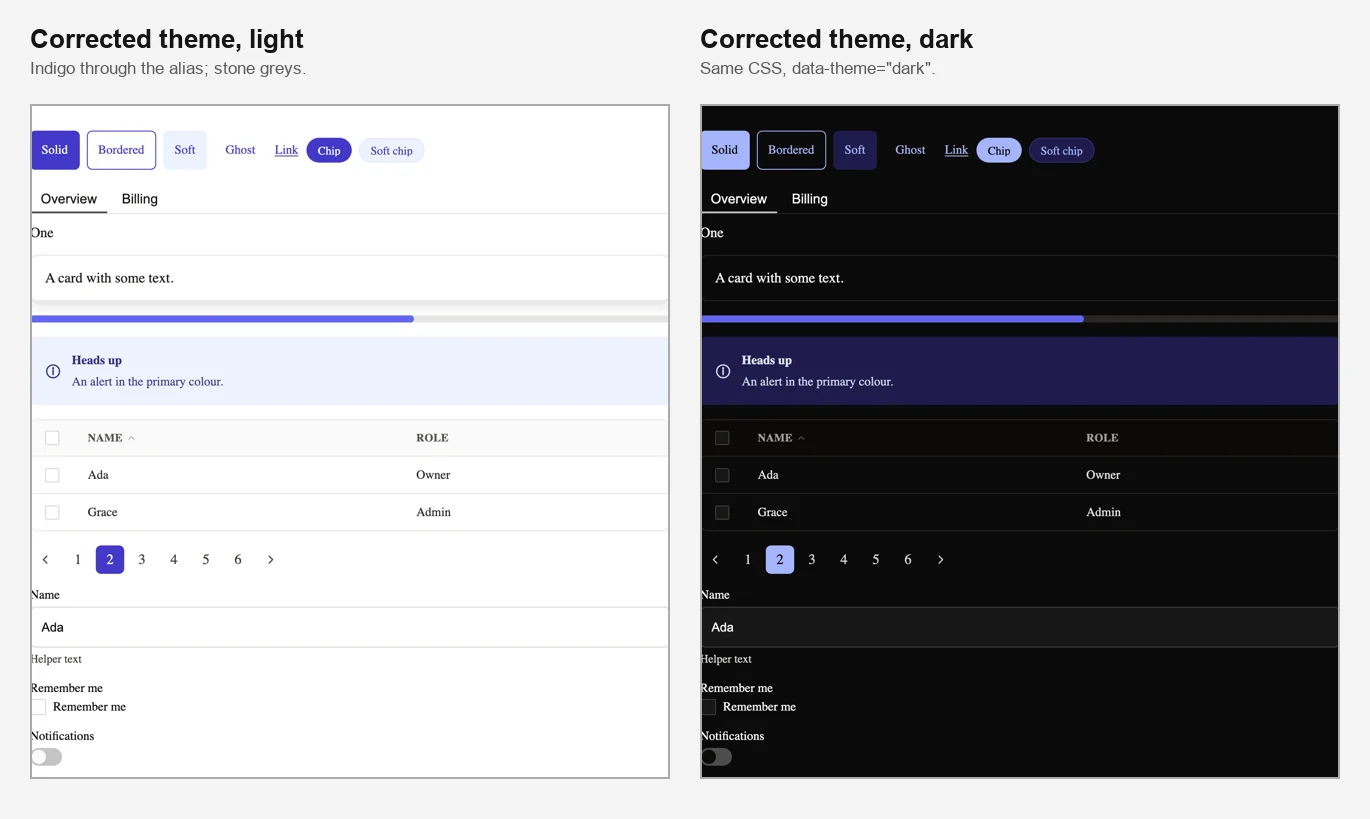The width and height of the screenshot is (1370, 819).
Task: Click the solid Chip in the dark theme
Action: coord(999,151)
